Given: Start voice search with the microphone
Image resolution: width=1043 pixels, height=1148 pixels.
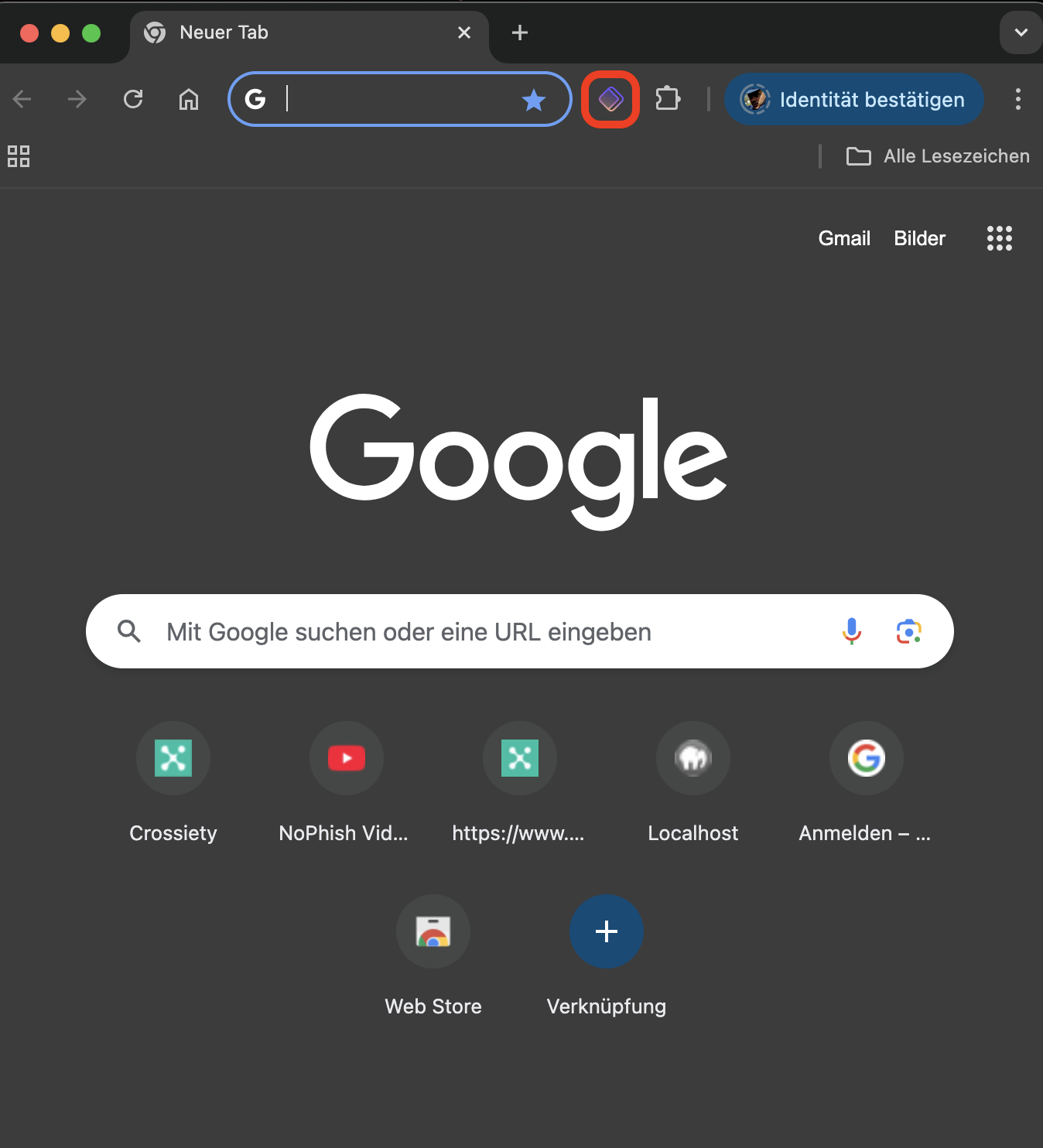Looking at the screenshot, I should [x=852, y=631].
